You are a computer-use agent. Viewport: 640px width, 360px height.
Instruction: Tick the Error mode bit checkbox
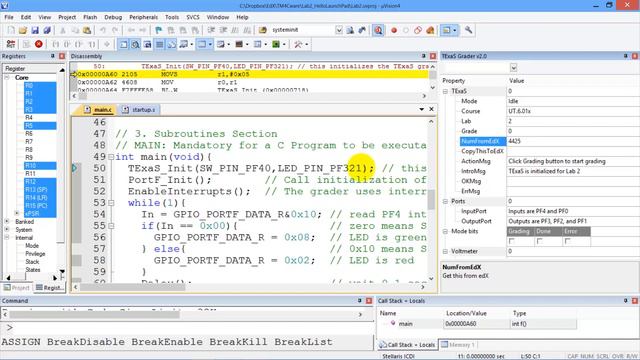[567, 242]
